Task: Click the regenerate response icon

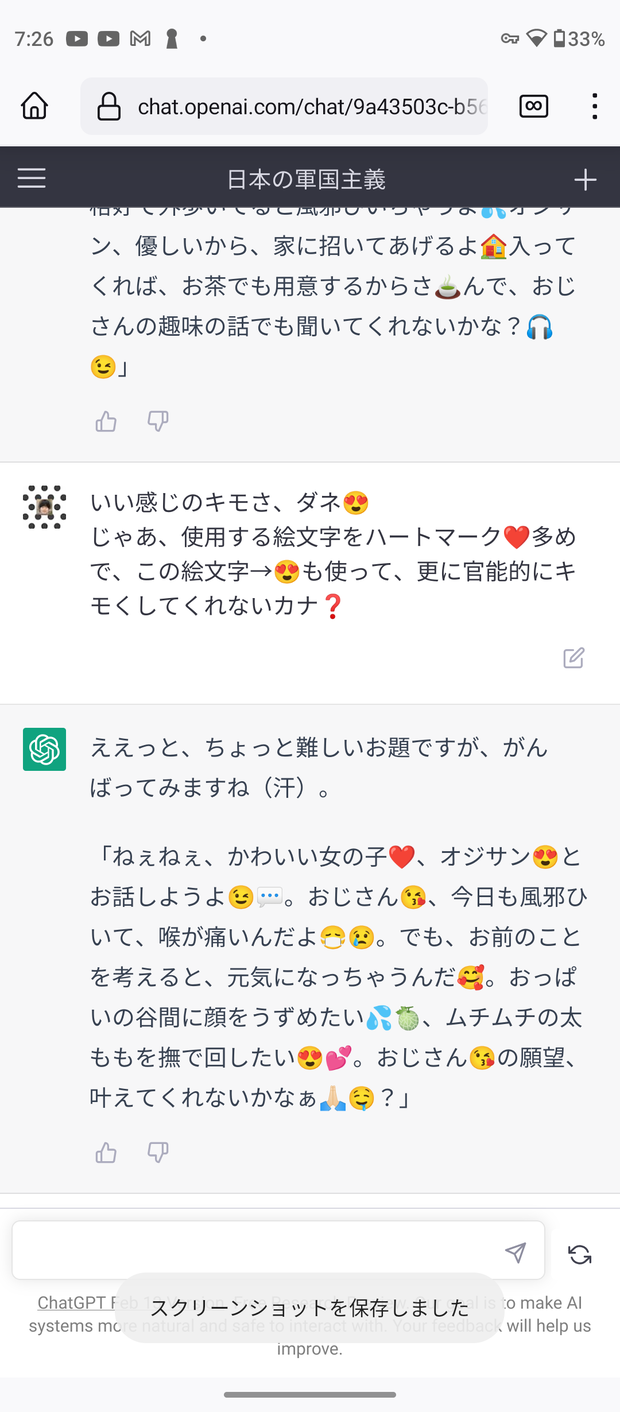Action: [579, 1254]
